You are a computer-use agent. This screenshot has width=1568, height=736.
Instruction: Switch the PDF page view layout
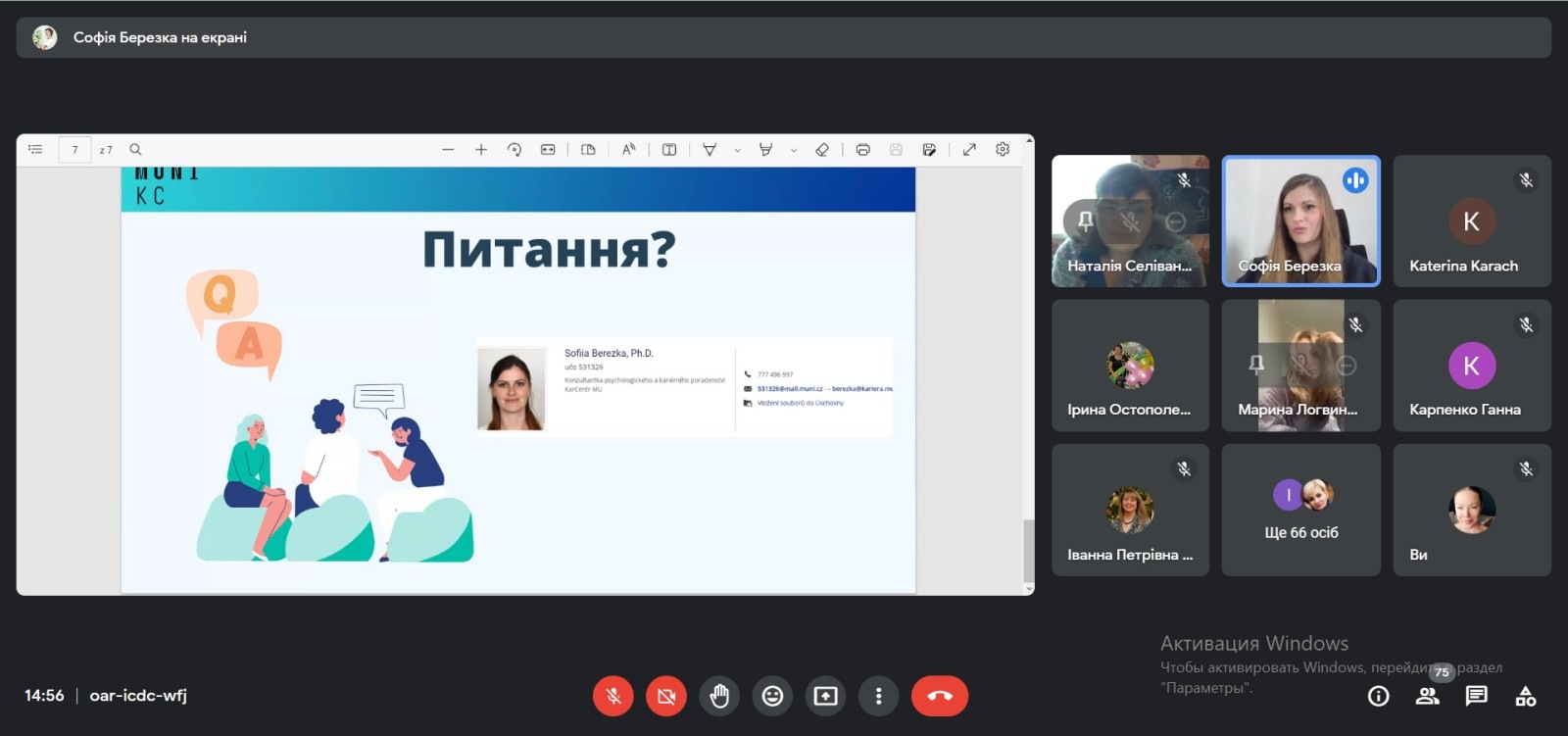point(588,150)
